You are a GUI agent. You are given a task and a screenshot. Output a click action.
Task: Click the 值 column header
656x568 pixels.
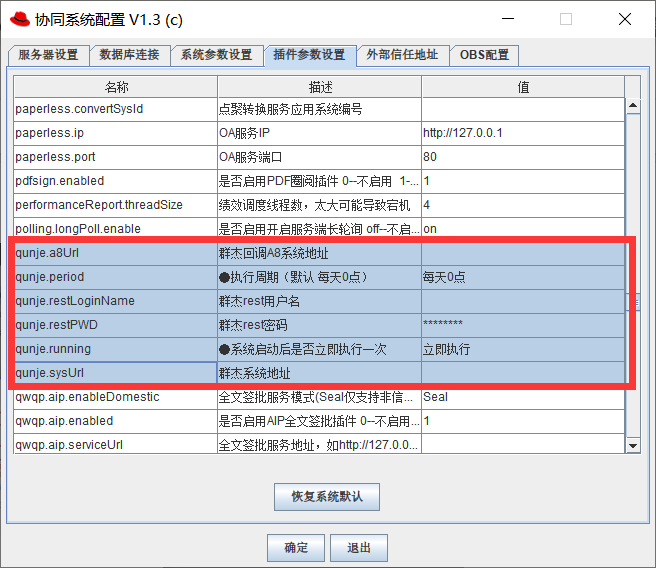pyautogui.click(x=523, y=87)
